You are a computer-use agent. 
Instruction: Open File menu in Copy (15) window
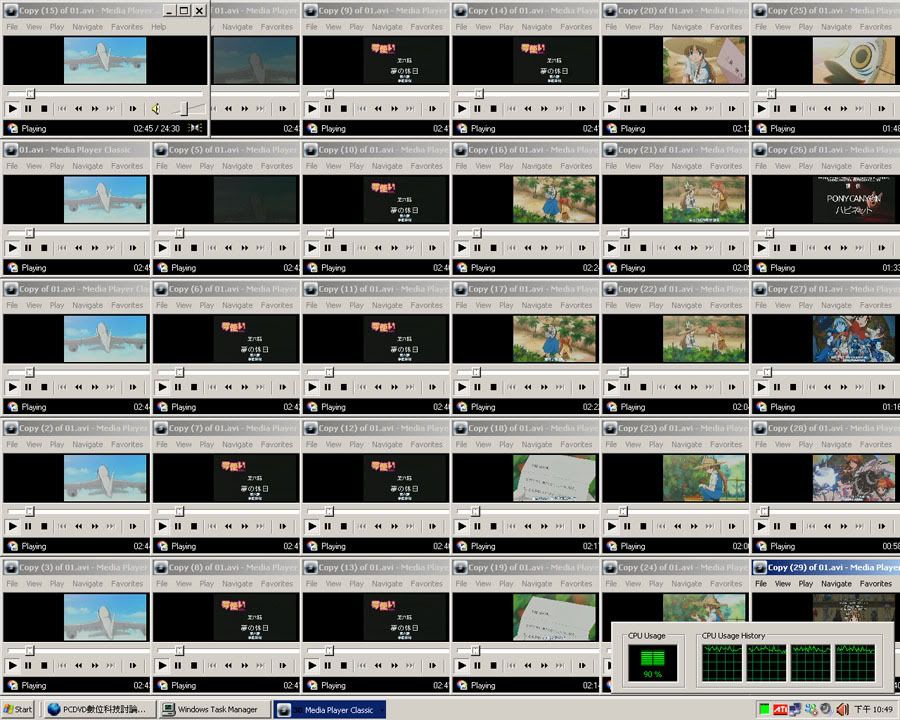pyautogui.click(x=12, y=27)
